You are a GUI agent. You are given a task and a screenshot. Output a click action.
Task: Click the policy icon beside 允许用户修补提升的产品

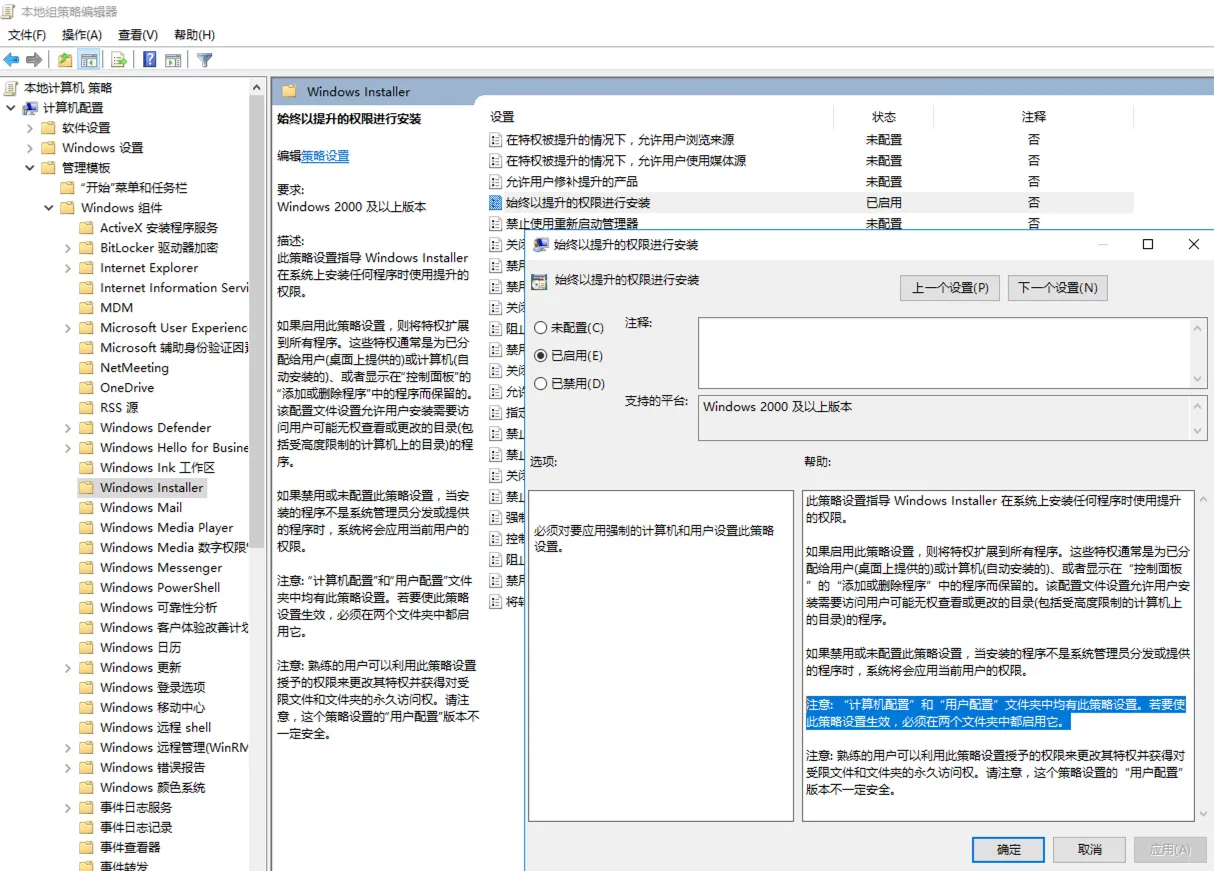pos(495,182)
